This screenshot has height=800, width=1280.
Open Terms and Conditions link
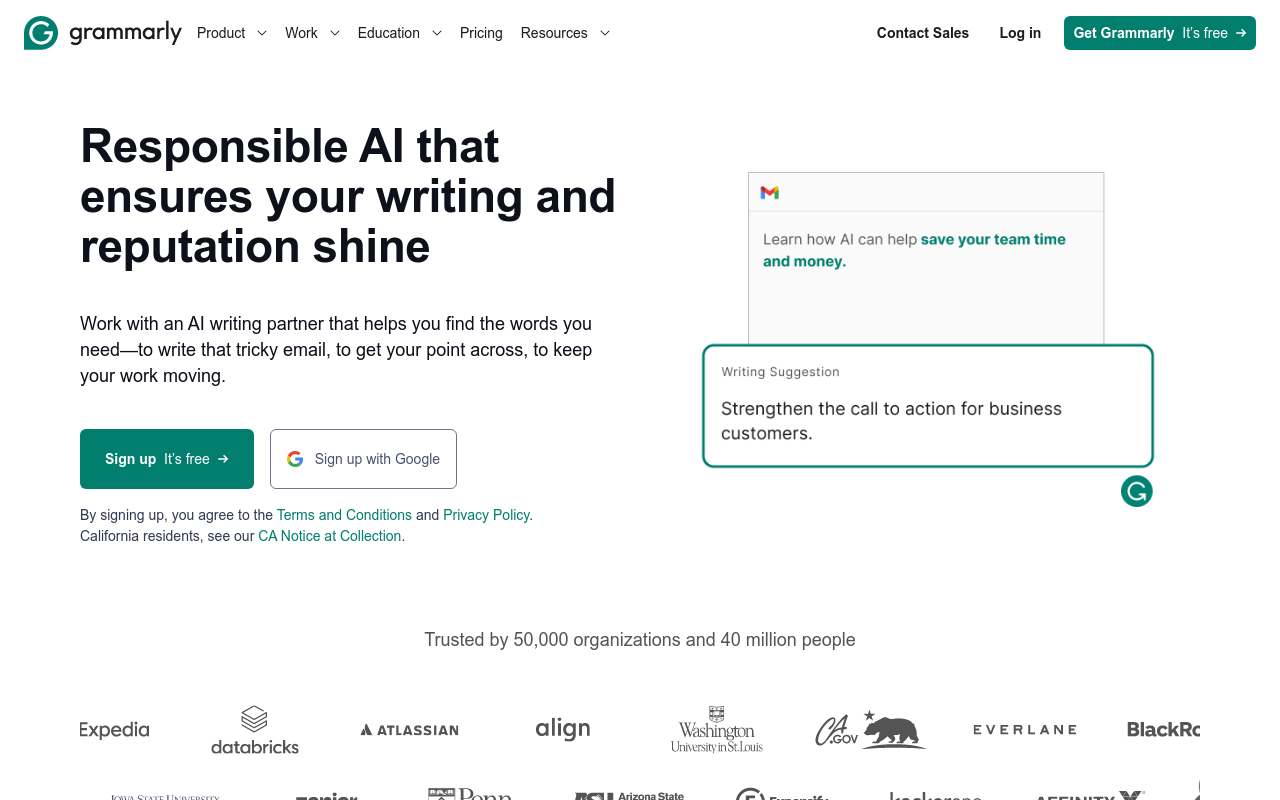(344, 515)
